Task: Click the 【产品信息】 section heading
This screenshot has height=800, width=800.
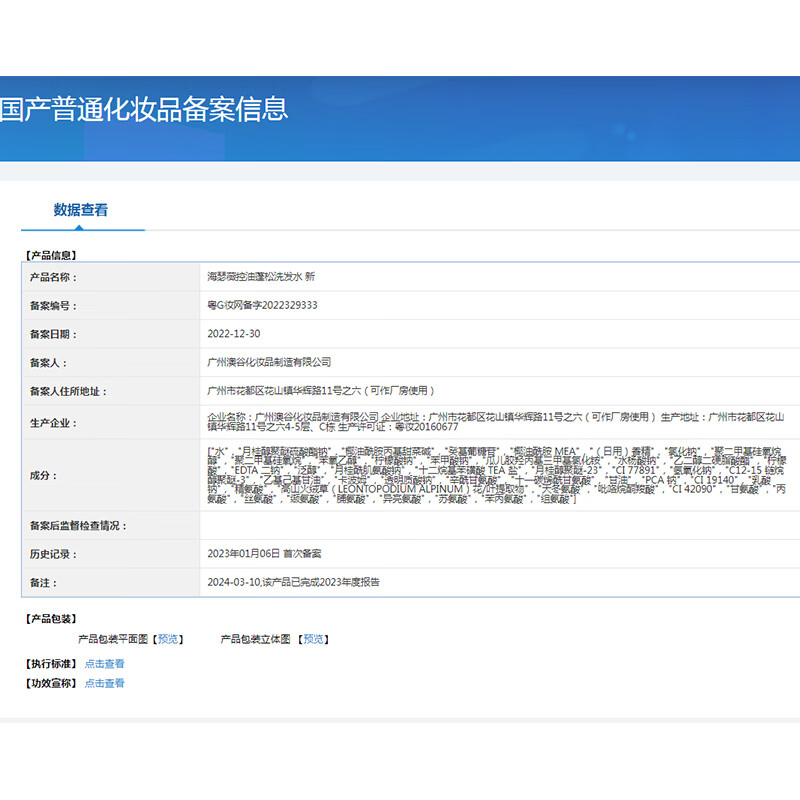Action: point(51,255)
